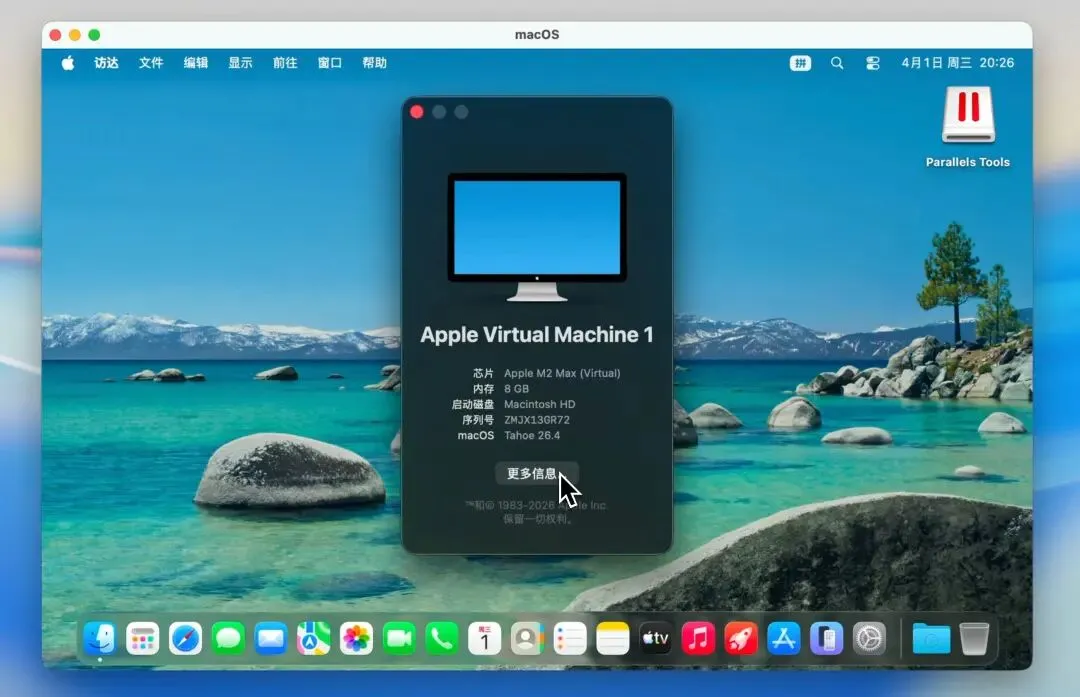Close the About This Mac window
Image resolution: width=1080 pixels, height=697 pixels.
(417, 112)
